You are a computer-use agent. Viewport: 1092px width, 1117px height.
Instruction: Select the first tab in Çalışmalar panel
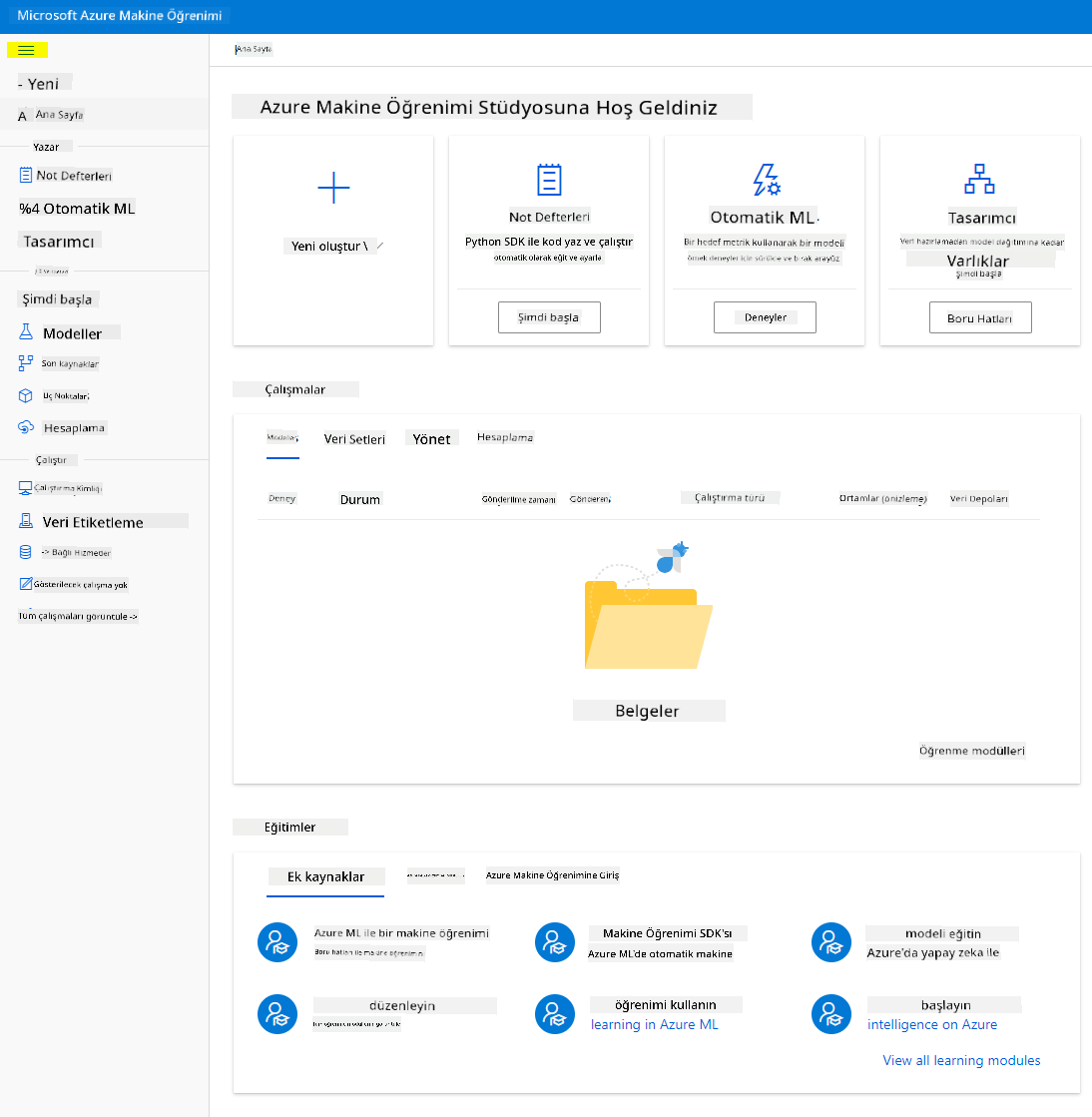coord(282,437)
